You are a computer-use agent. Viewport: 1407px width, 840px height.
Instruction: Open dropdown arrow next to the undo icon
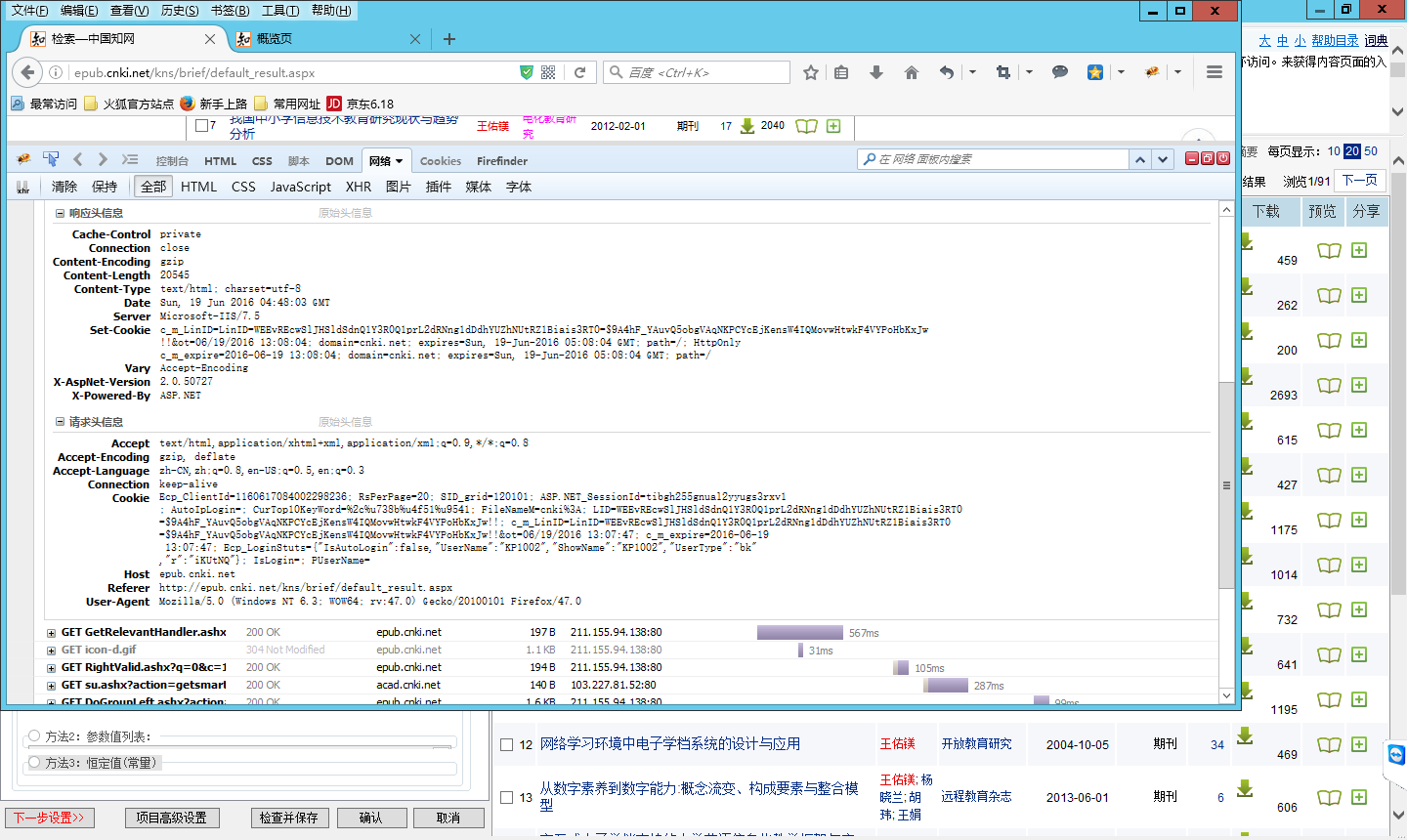(972, 72)
